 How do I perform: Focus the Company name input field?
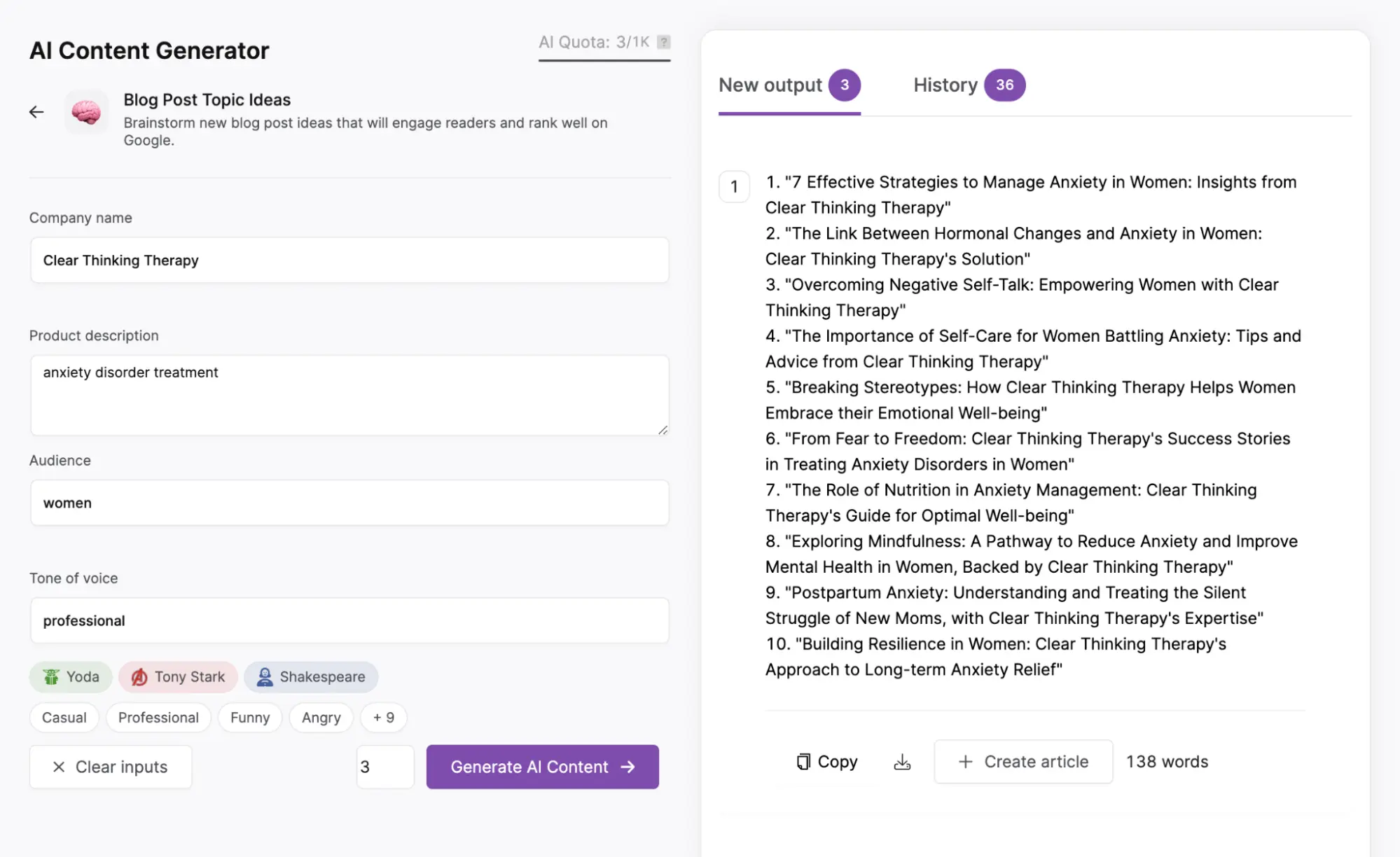349,260
